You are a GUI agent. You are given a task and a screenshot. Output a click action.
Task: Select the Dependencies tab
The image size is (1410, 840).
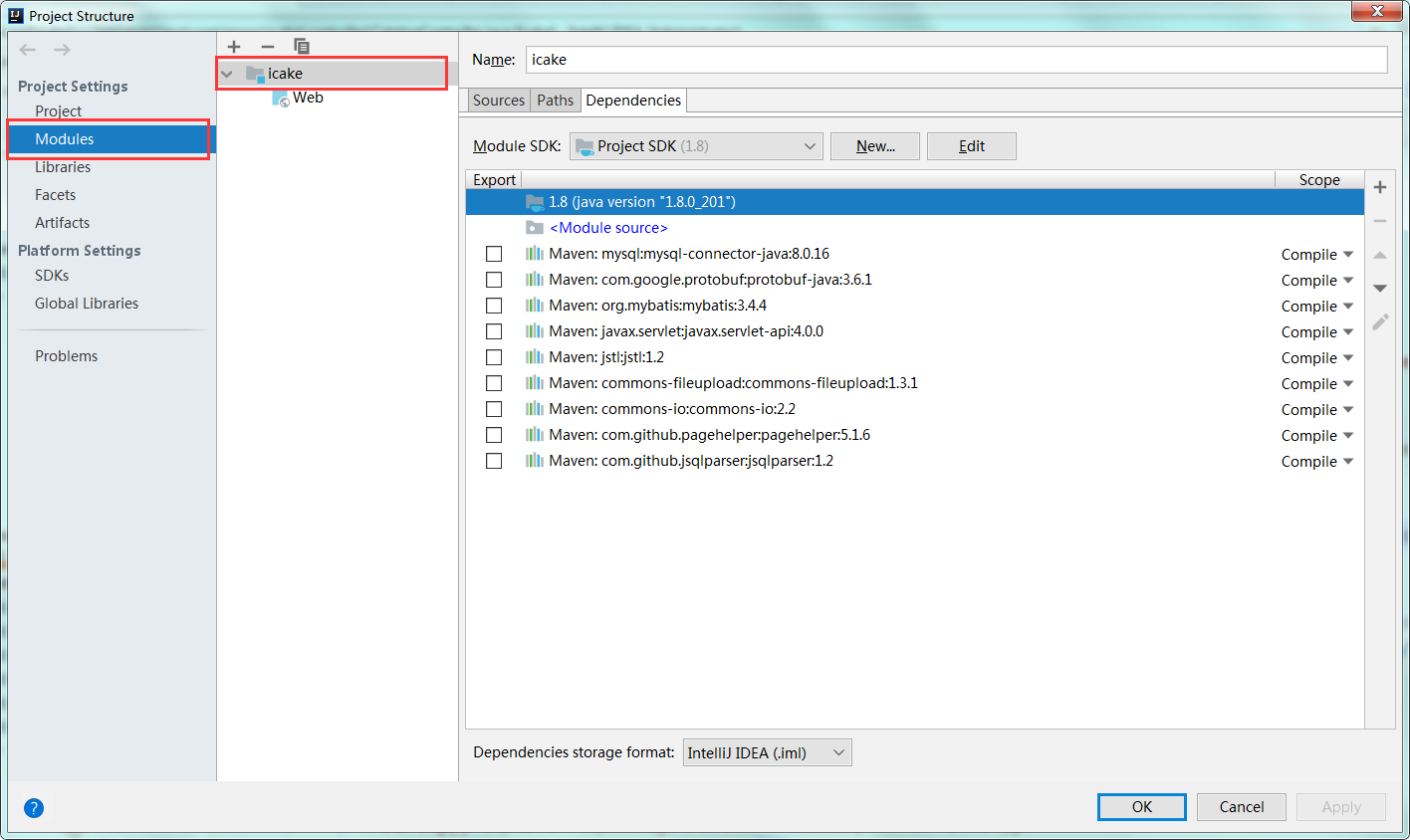pyautogui.click(x=633, y=101)
